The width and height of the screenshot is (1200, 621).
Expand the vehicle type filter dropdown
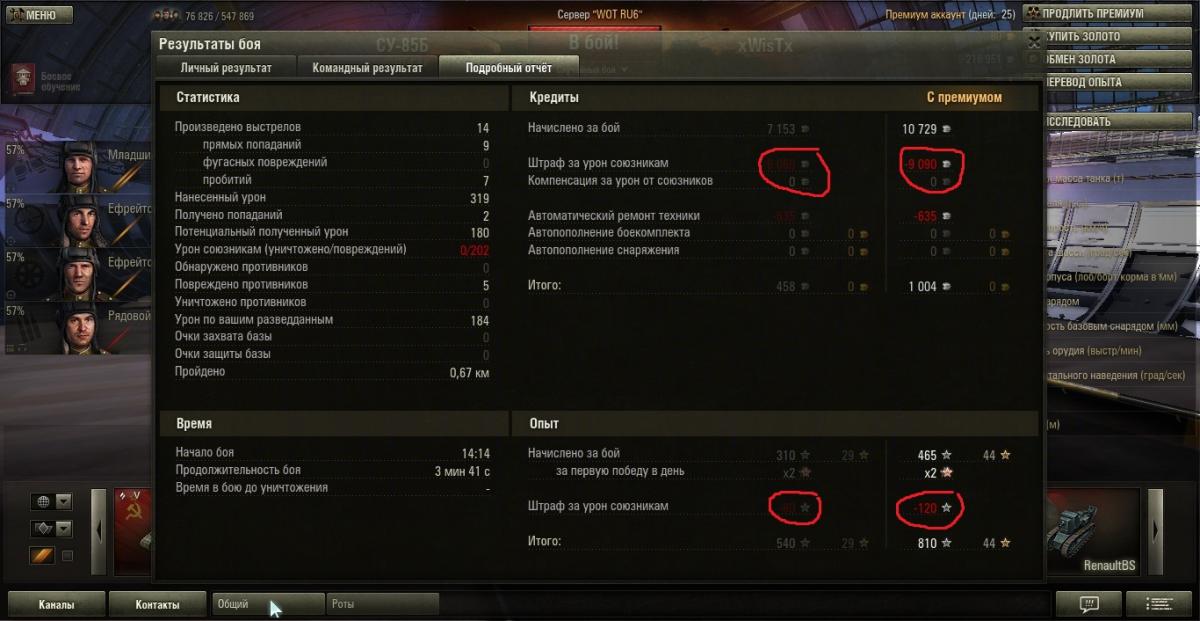(63, 528)
